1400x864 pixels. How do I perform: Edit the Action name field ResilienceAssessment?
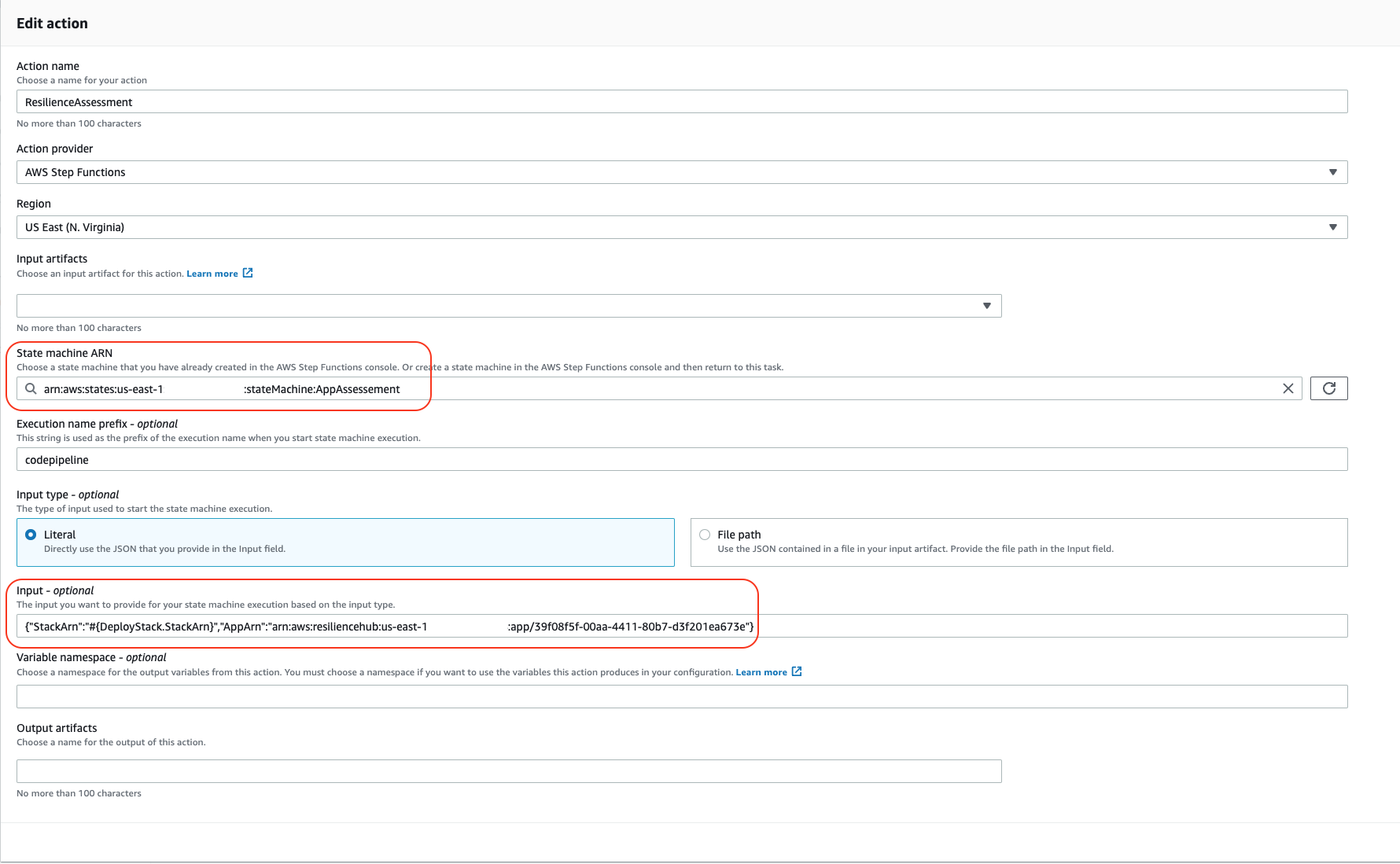(682, 101)
